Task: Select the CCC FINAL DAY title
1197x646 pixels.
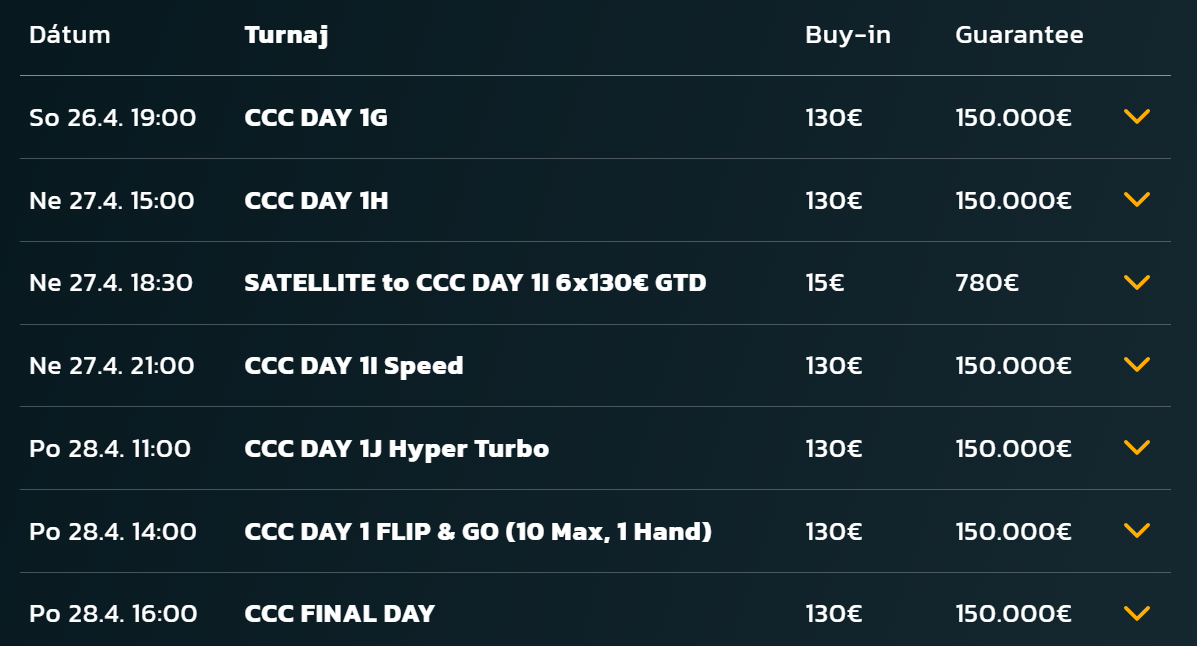Action: [339, 614]
